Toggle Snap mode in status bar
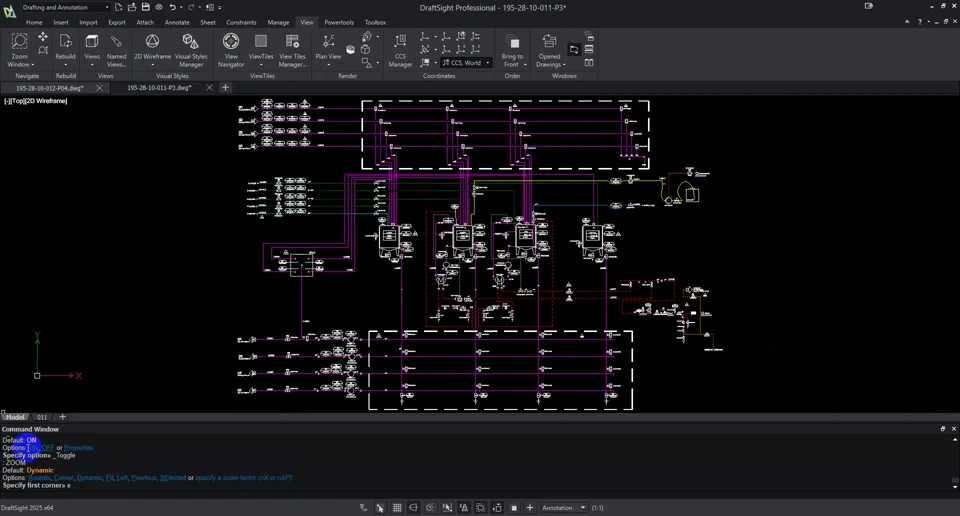Image resolution: width=960 pixels, height=516 pixels. pos(380,508)
